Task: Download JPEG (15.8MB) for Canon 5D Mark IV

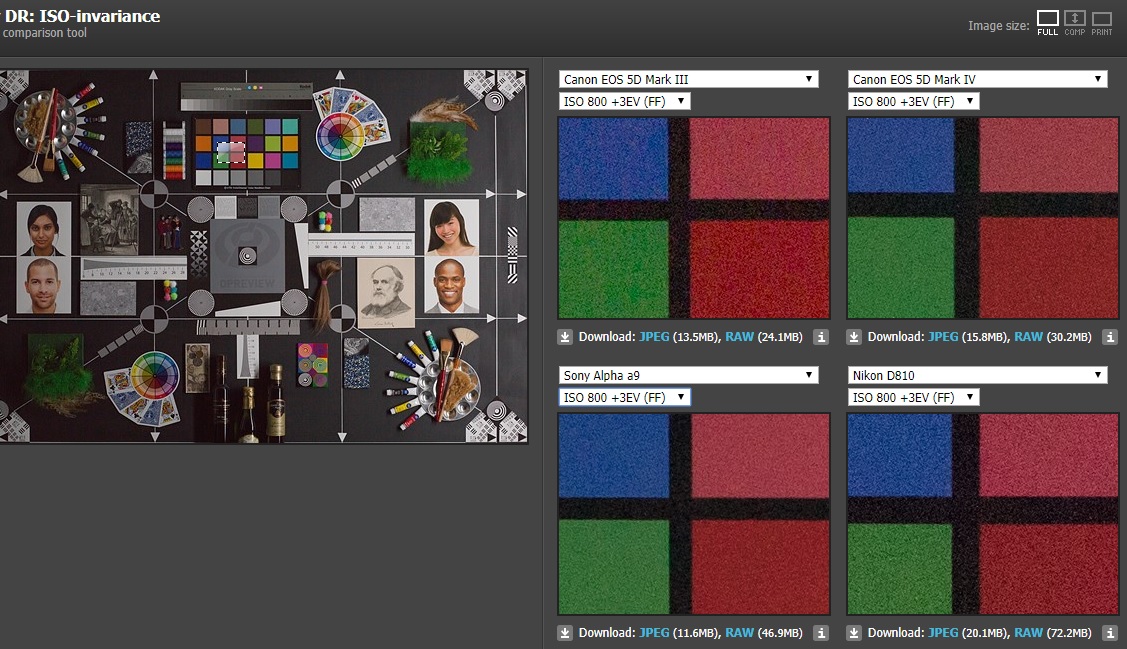Action: (x=943, y=337)
